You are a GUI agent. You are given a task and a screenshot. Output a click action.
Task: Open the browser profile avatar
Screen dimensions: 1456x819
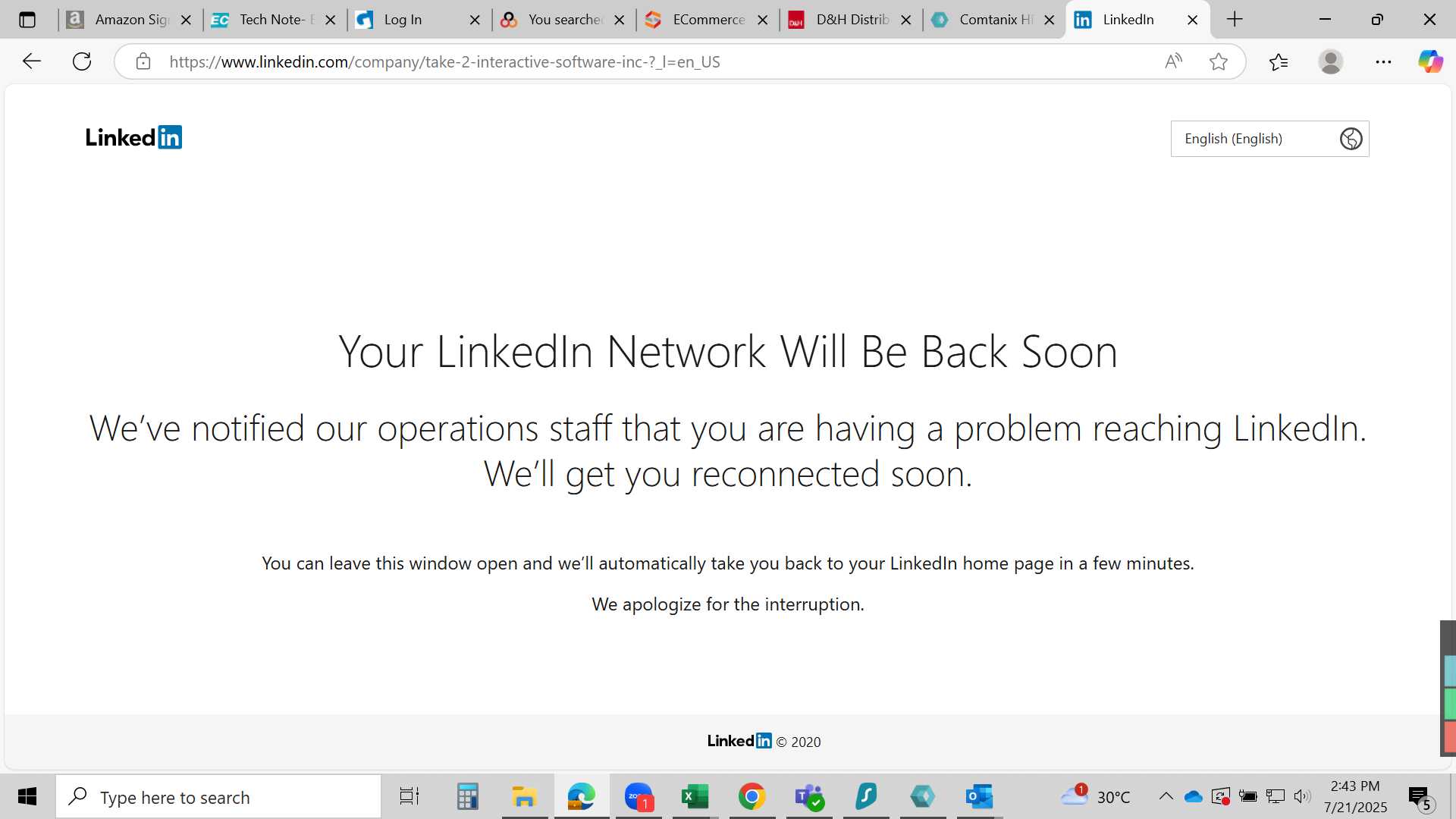click(x=1331, y=61)
